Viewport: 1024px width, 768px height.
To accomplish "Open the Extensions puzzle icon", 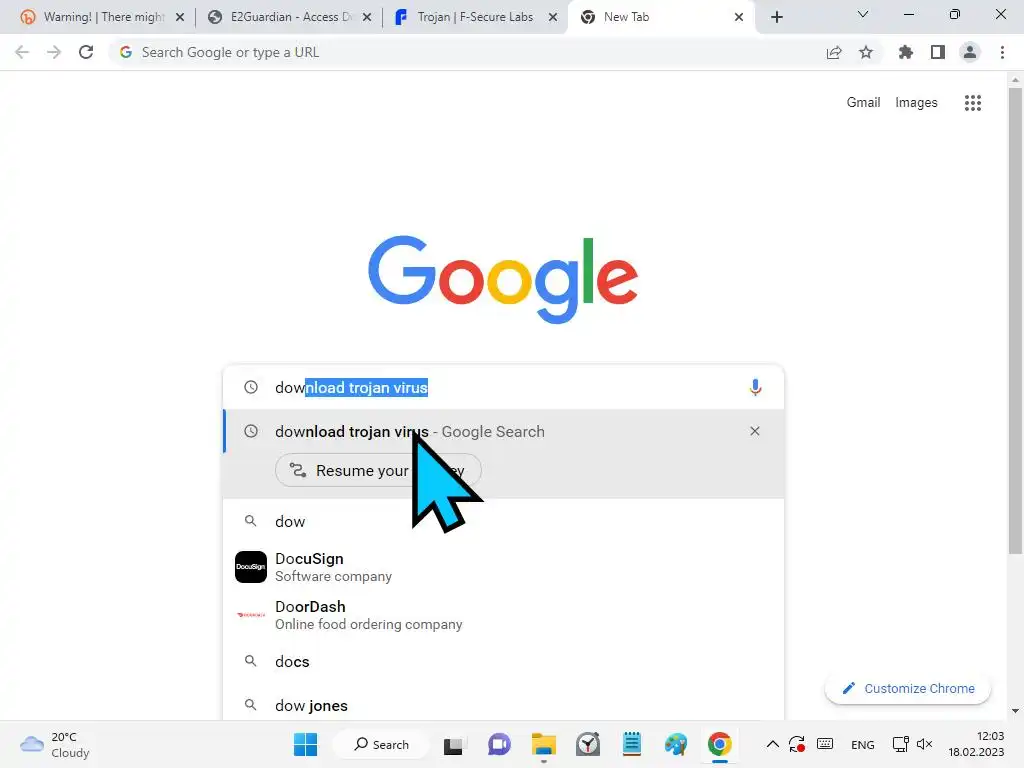I will (x=906, y=52).
